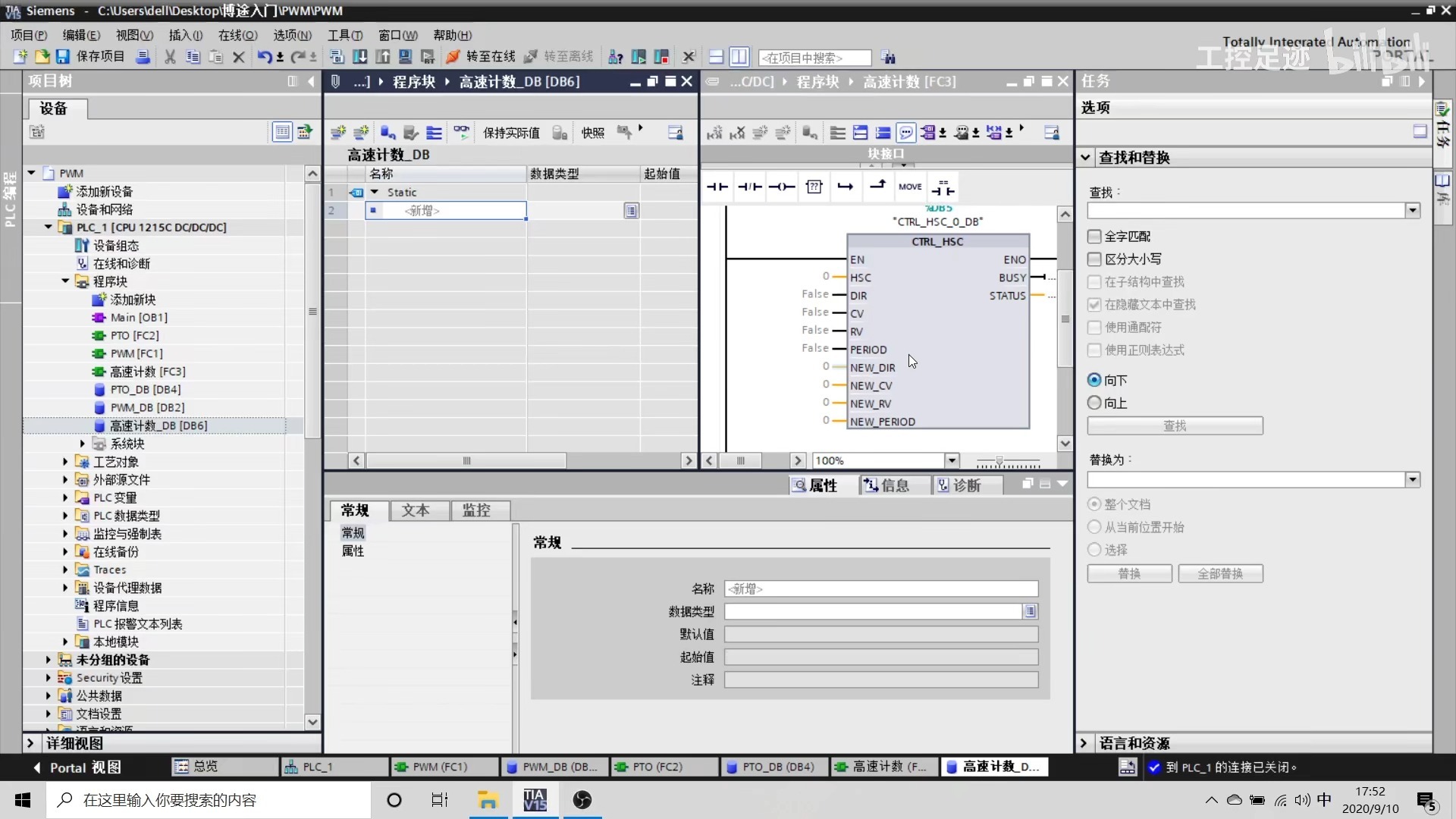The image size is (1456, 819).
Task: Insert the output coil instruction
Action: coord(781,187)
